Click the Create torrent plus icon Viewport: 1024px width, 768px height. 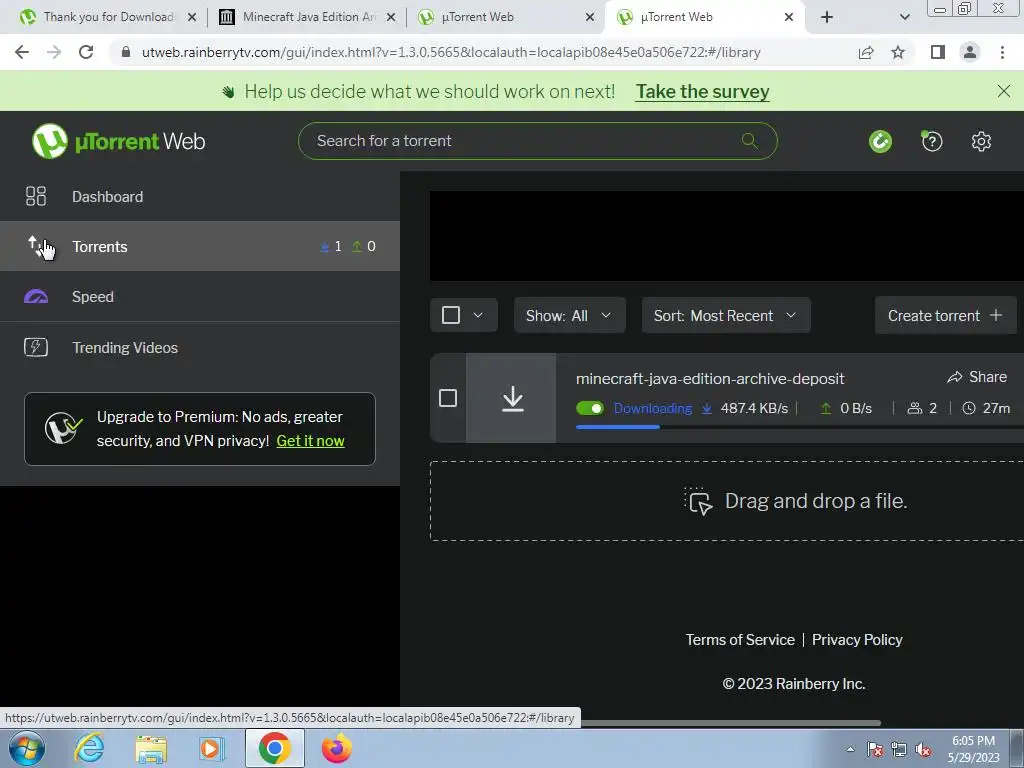coord(996,315)
